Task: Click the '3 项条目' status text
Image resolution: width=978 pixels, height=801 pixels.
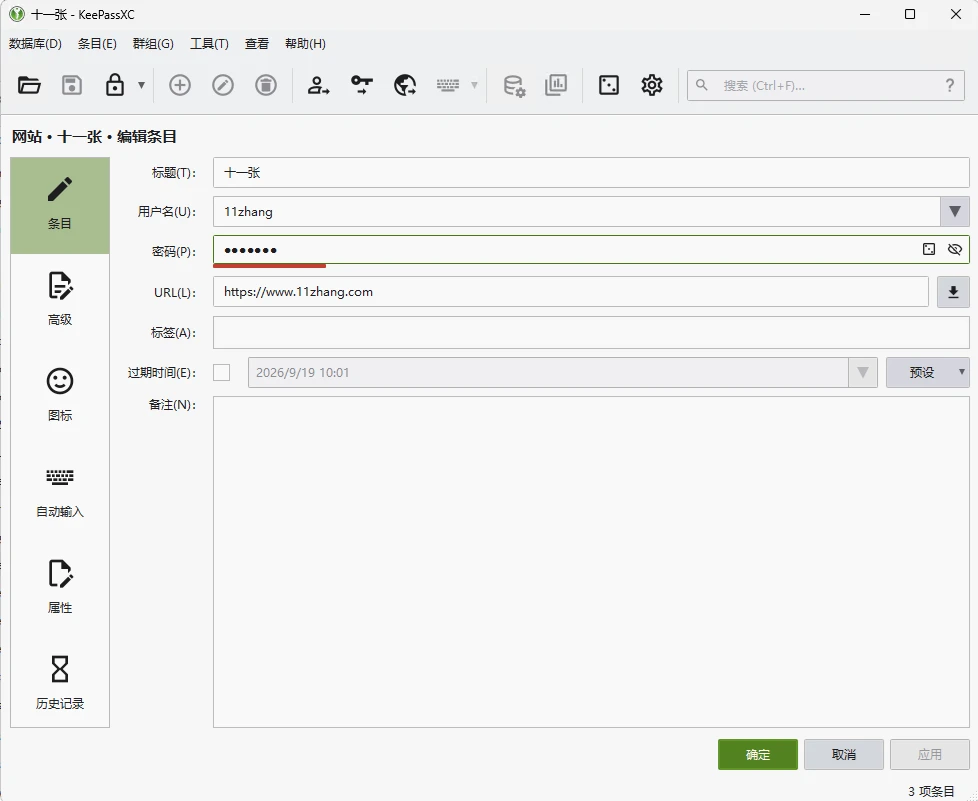Action: pos(931,791)
